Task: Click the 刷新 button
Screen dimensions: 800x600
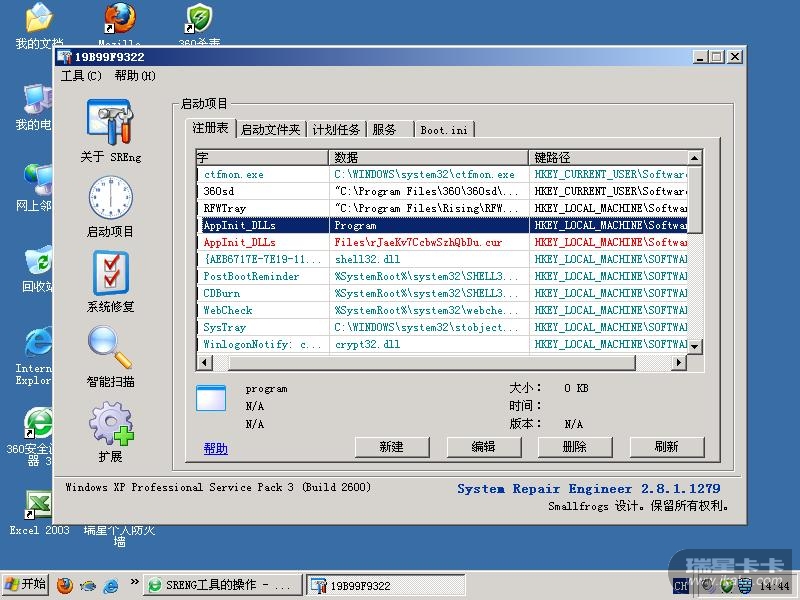Action: click(667, 447)
